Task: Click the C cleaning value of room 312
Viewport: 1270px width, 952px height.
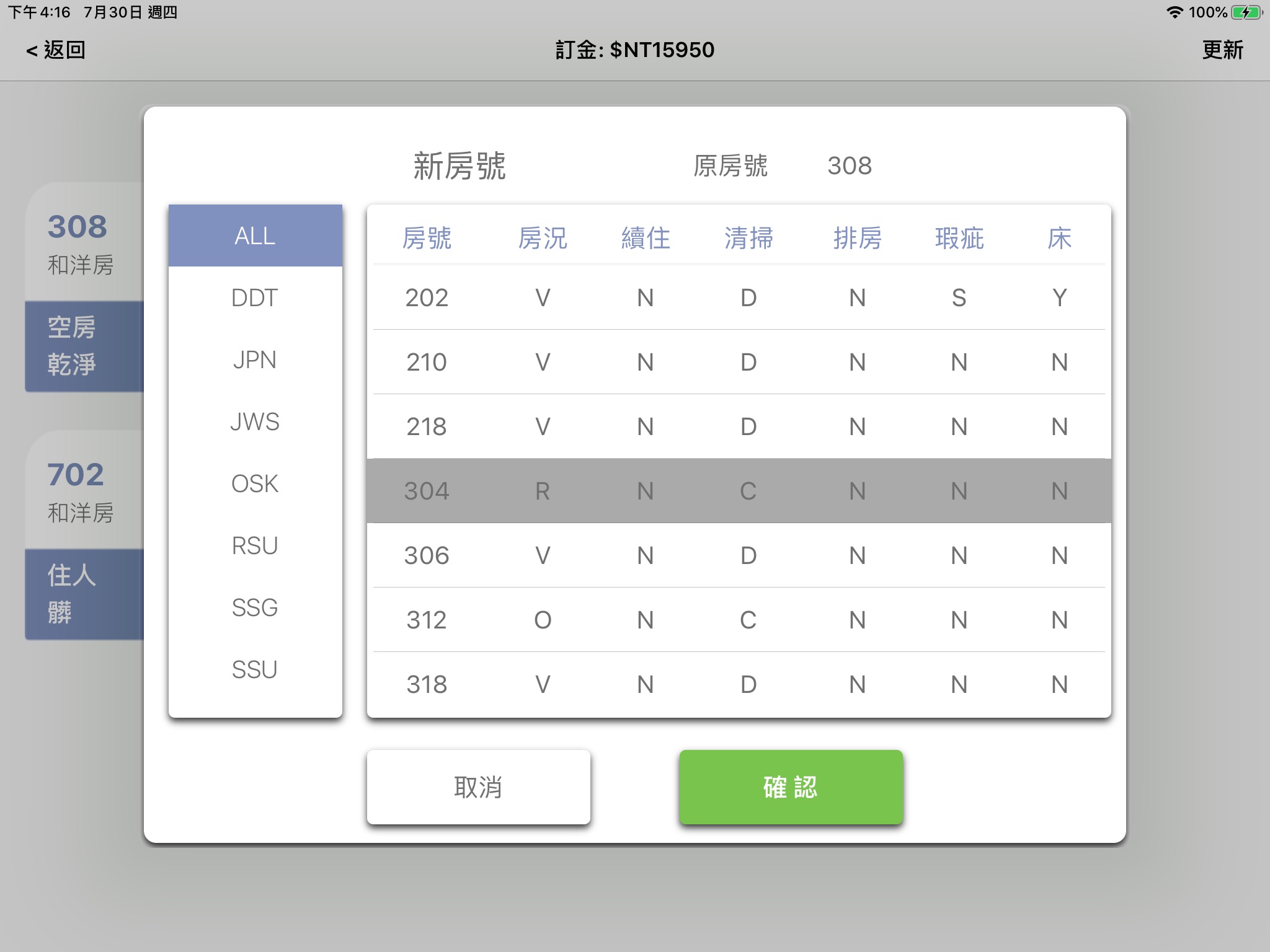Action: (x=748, y=620)
